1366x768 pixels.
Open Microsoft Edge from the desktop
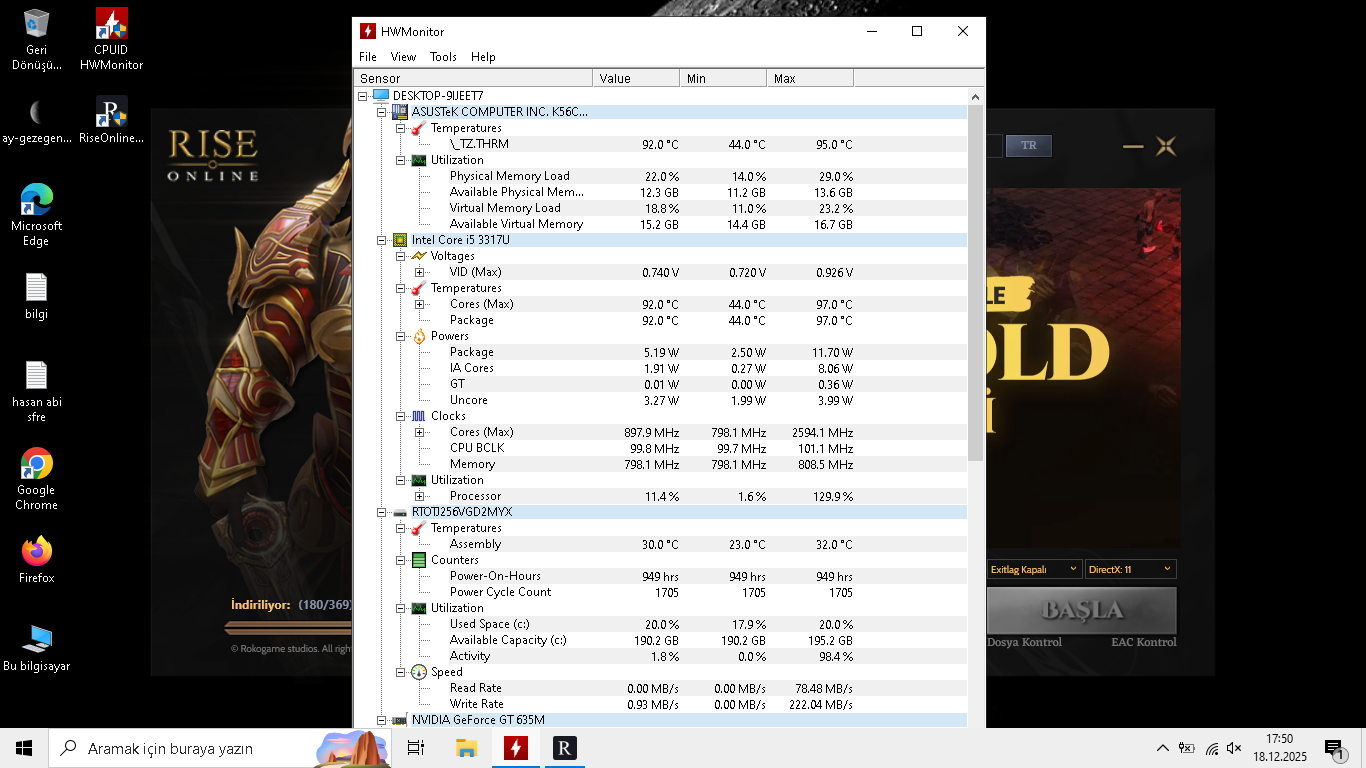(36, 214)
